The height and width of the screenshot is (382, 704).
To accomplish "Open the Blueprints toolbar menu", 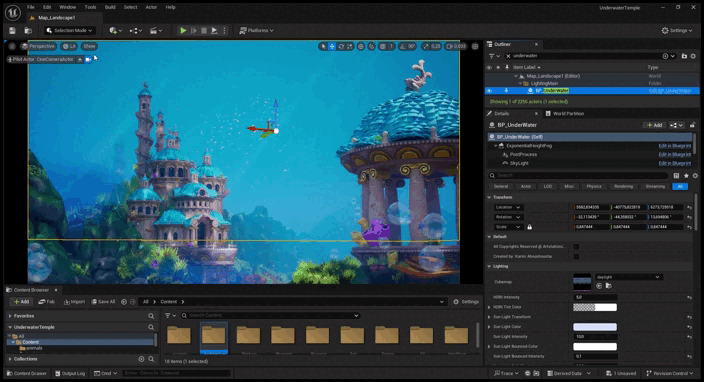I will coord(136,31).
